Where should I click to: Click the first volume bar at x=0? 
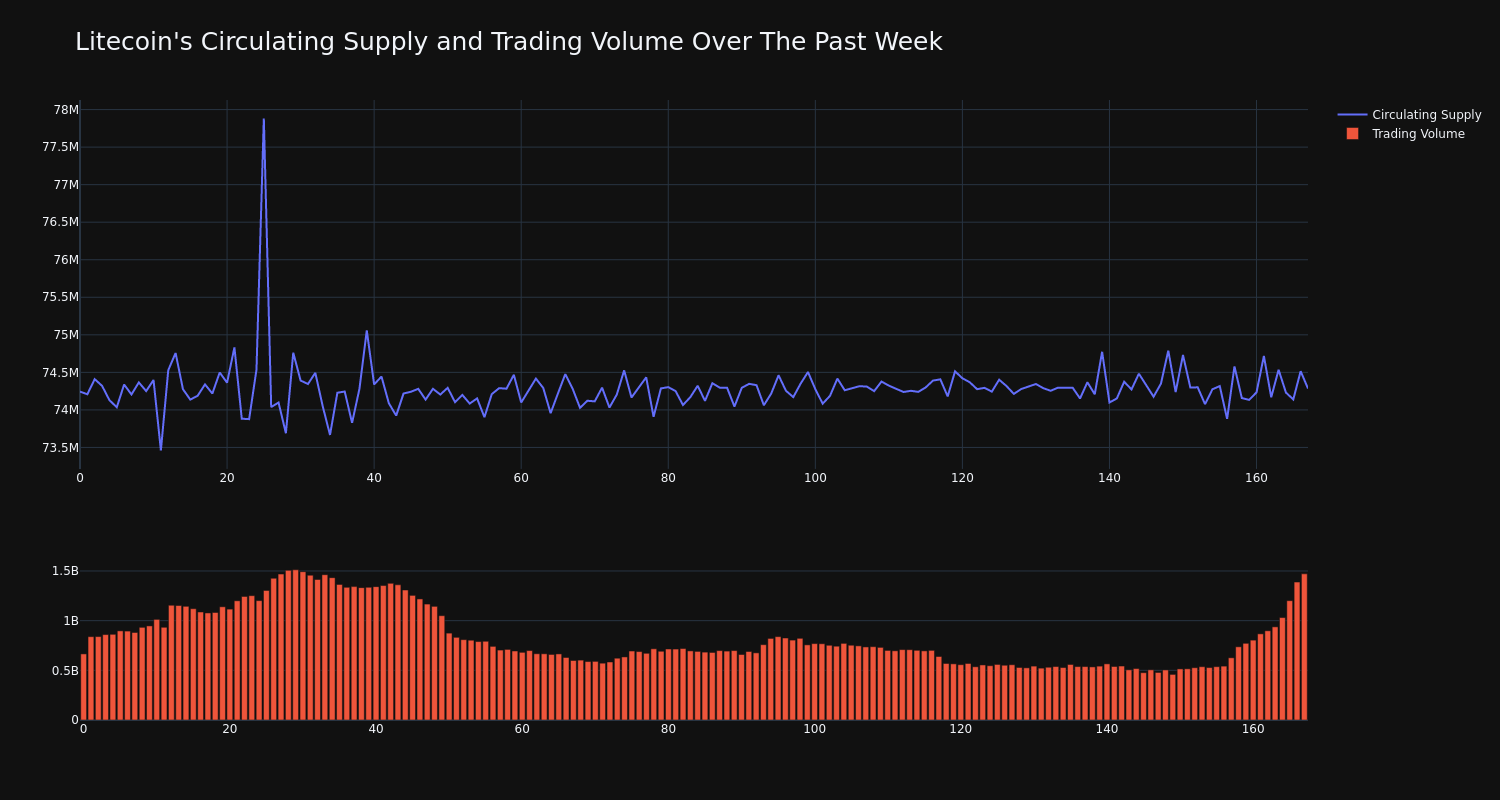[x=83, y=687]
